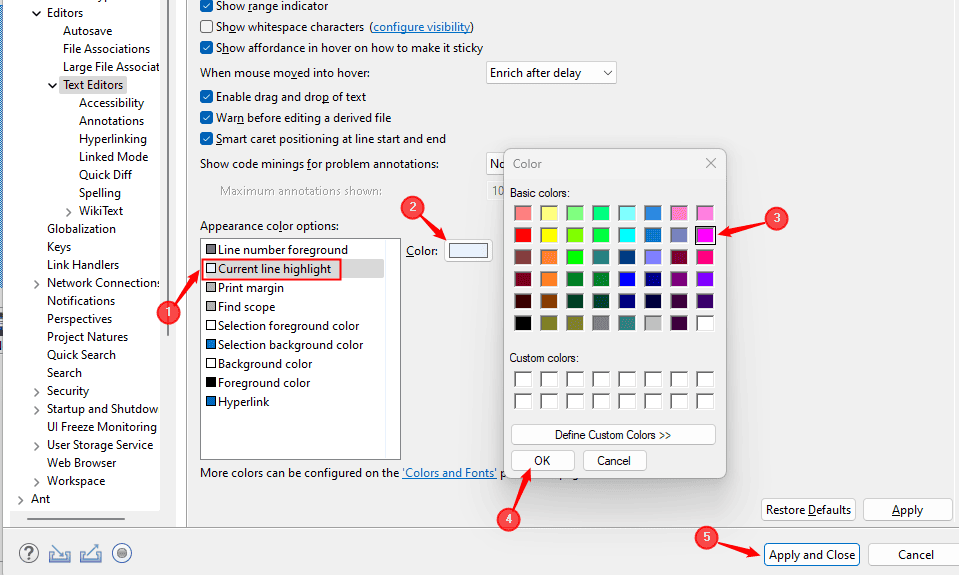Select Selection foreground color option
This screenshot has width=959, height=575.
pyautogui.click(x=283, y=325)
